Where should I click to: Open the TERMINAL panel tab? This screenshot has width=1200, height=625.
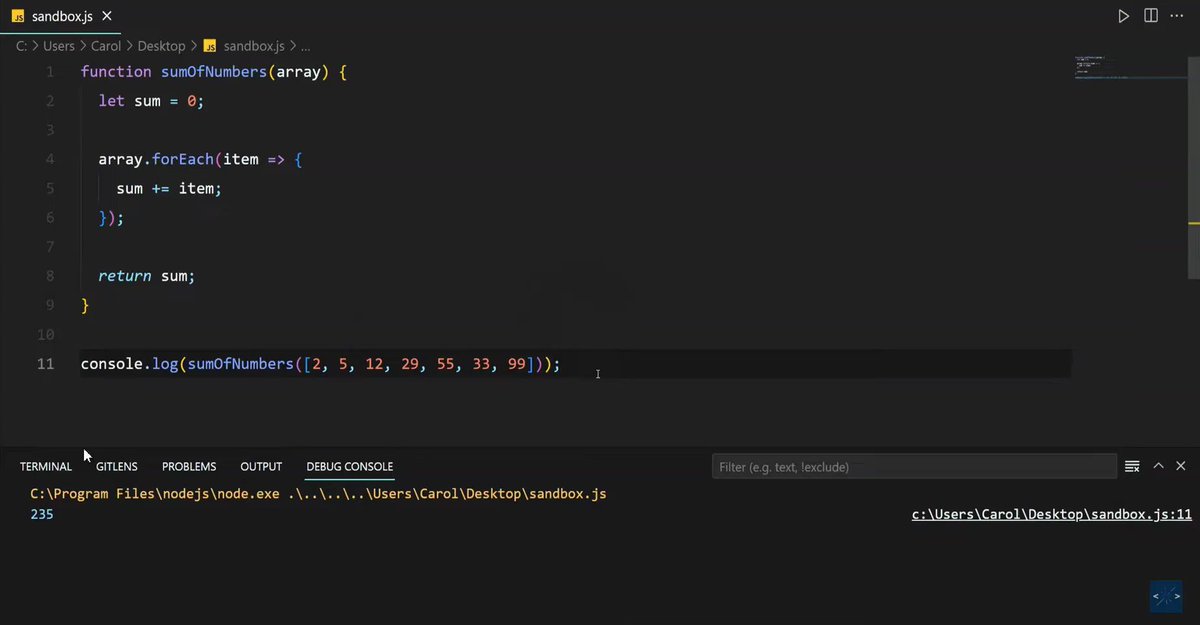point(46,466)
